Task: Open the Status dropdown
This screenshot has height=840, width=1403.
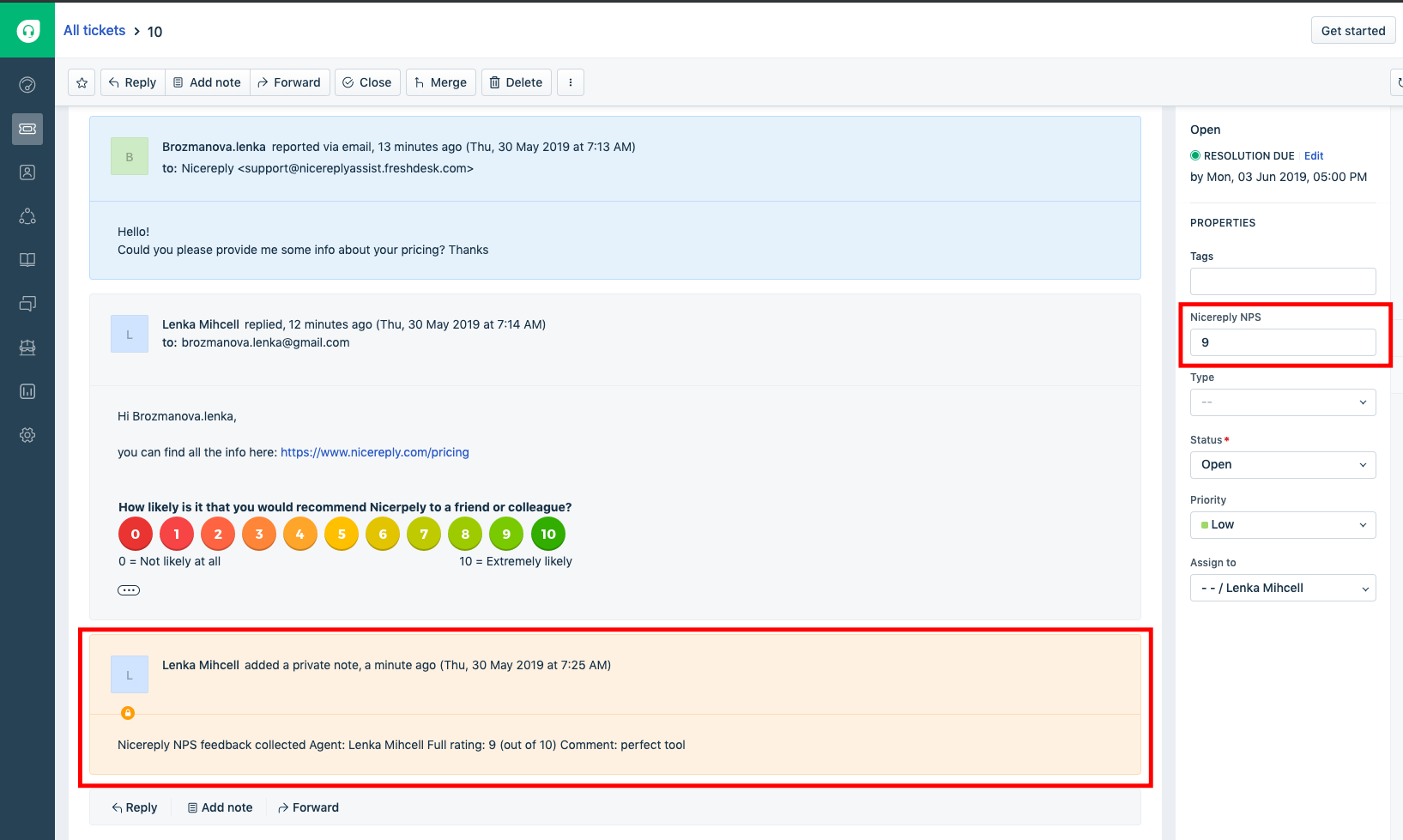Action: click(x=1283, y=464)
